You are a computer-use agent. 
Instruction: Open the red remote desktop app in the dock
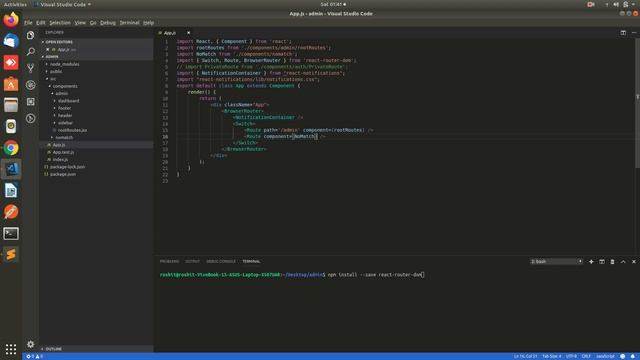click(11, 62)
